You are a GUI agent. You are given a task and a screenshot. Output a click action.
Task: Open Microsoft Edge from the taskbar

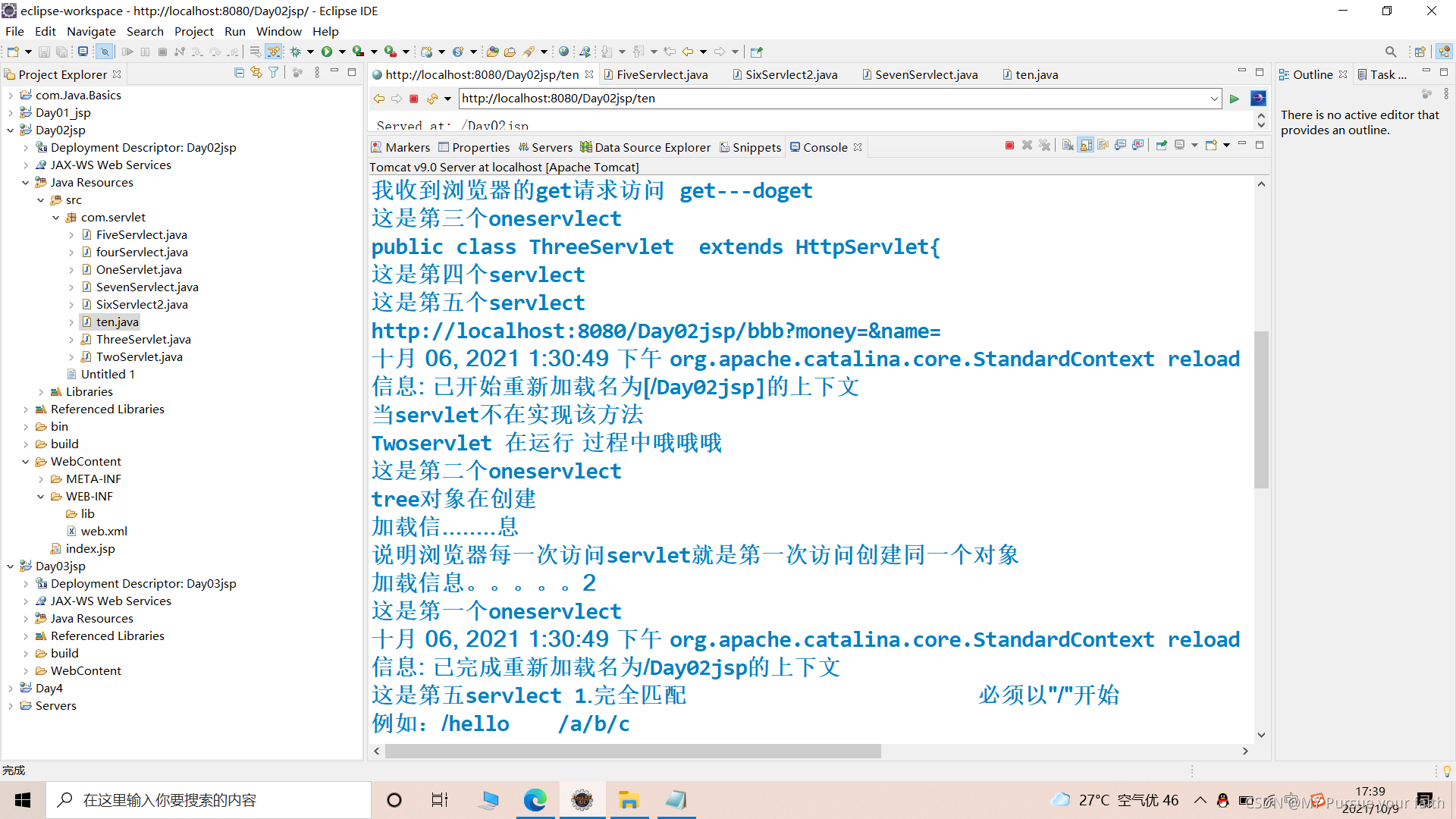535,800
